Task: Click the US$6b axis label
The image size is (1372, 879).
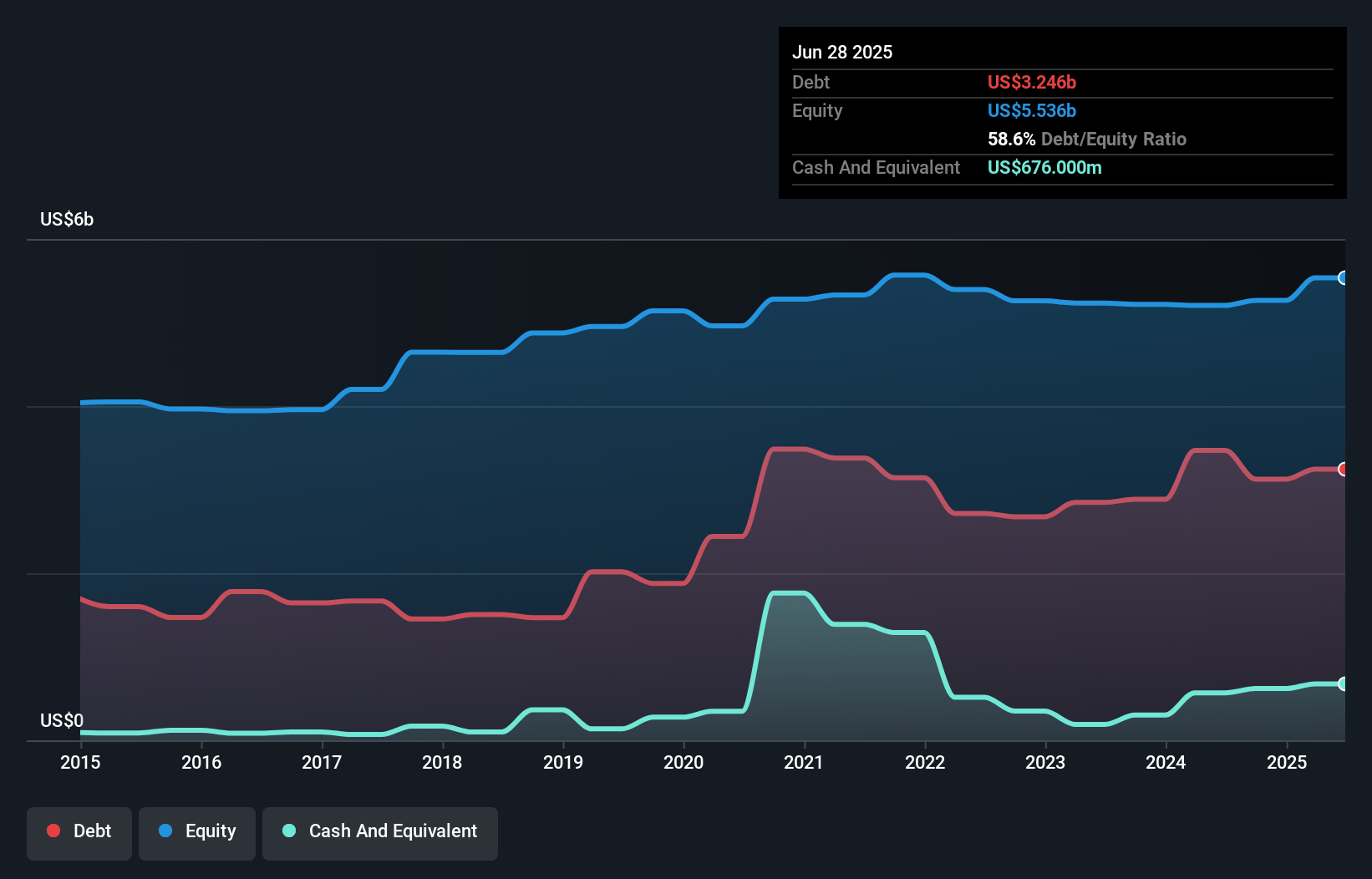Action: click(68, 219)
